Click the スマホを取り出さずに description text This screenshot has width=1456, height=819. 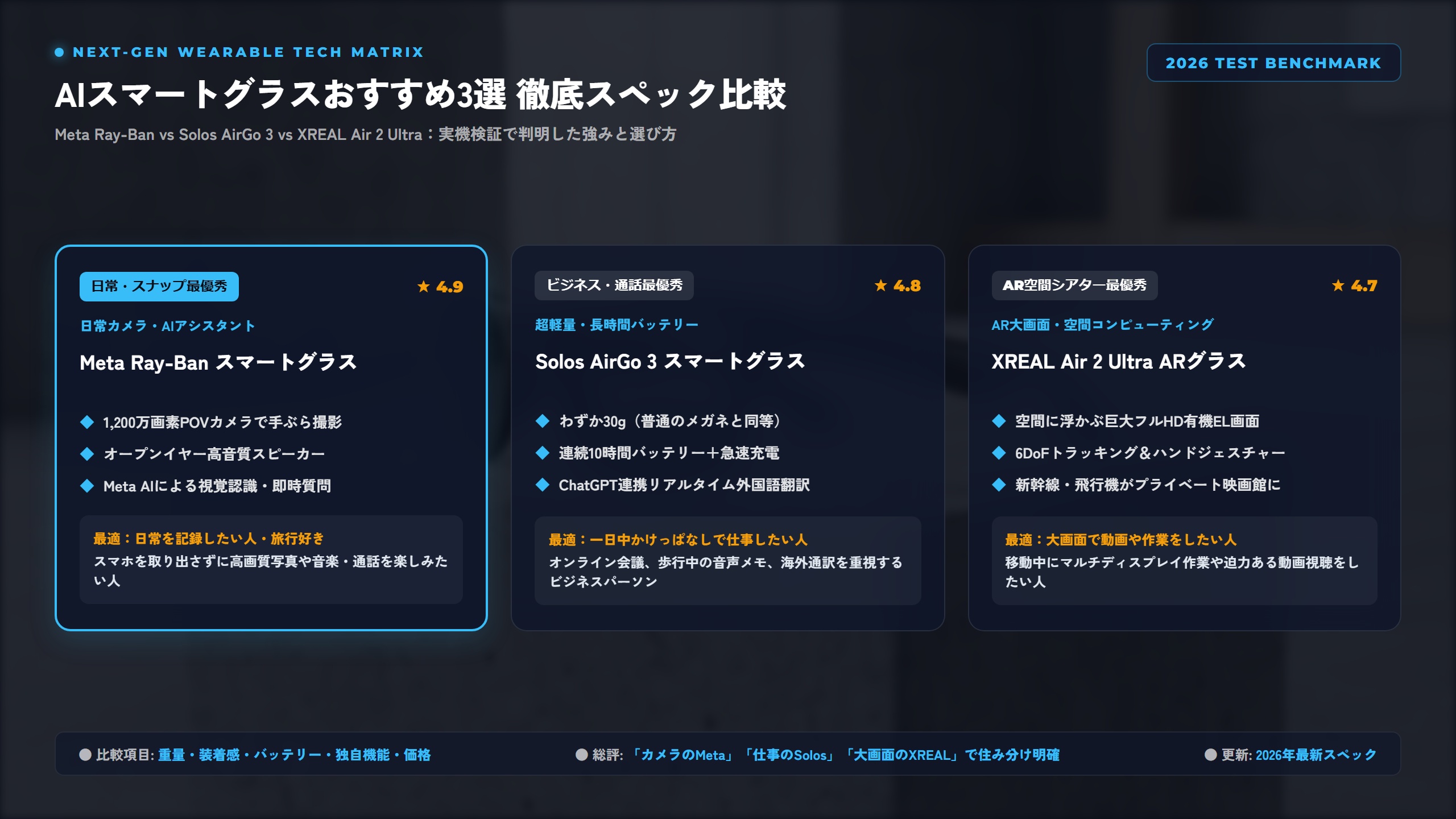[271, 571]
